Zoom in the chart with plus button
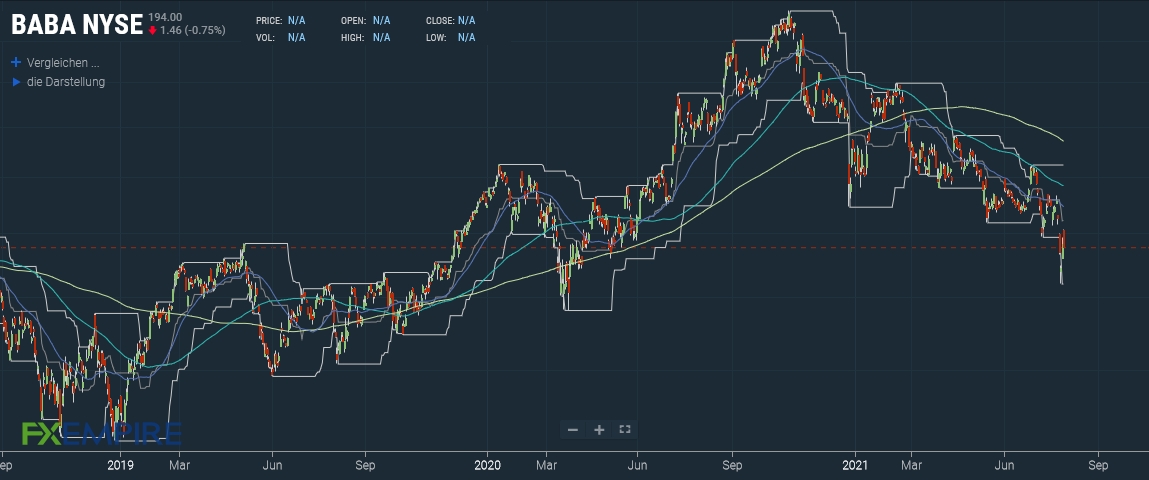Screen dimensions: 1149x480 (x=599, y=429)
